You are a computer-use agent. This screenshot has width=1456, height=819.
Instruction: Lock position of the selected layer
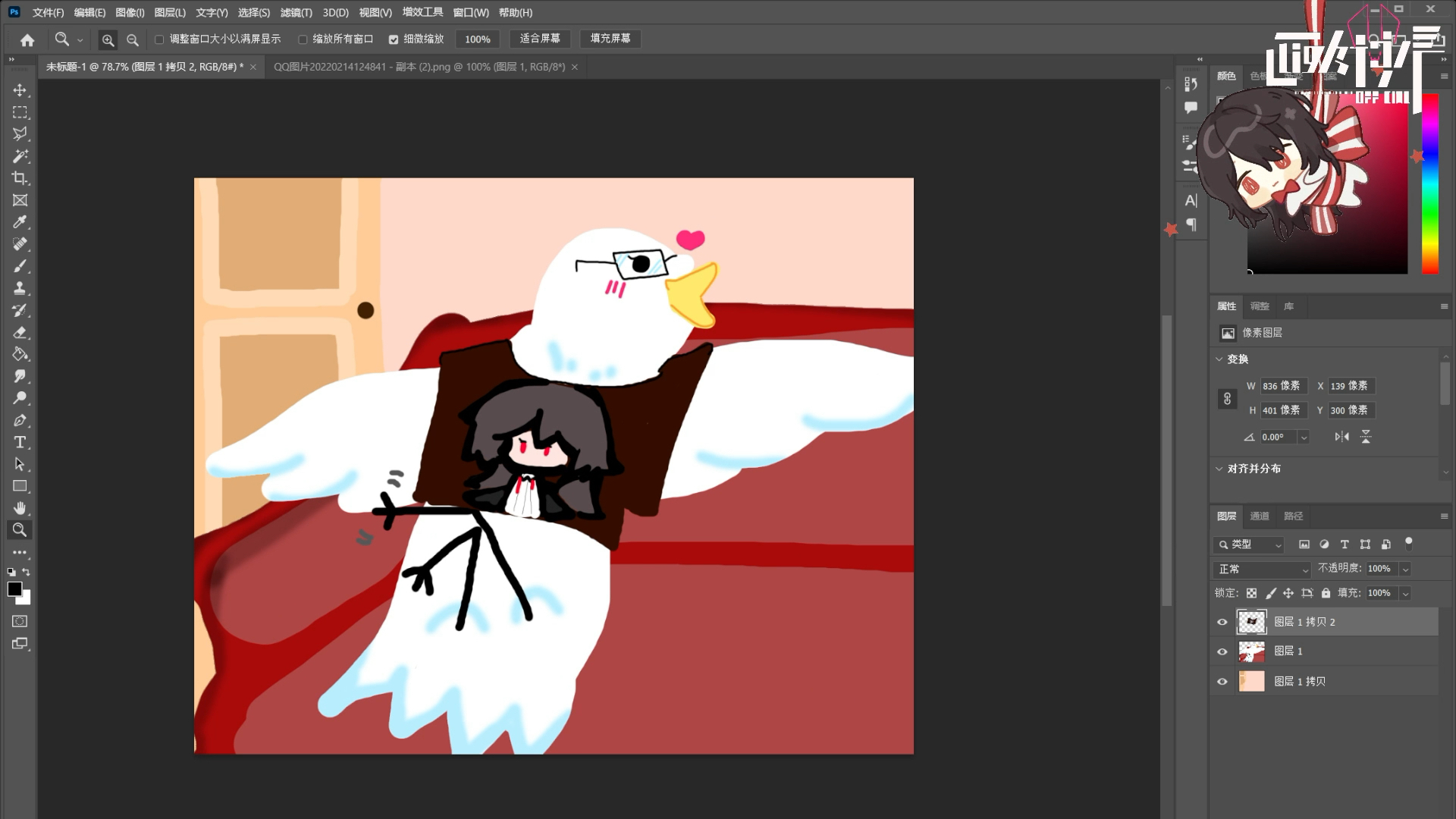click(x=1288, y=593)
